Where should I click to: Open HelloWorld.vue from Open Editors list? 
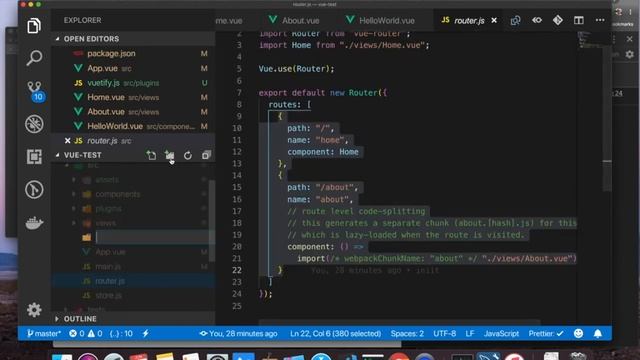coord(133,126)
